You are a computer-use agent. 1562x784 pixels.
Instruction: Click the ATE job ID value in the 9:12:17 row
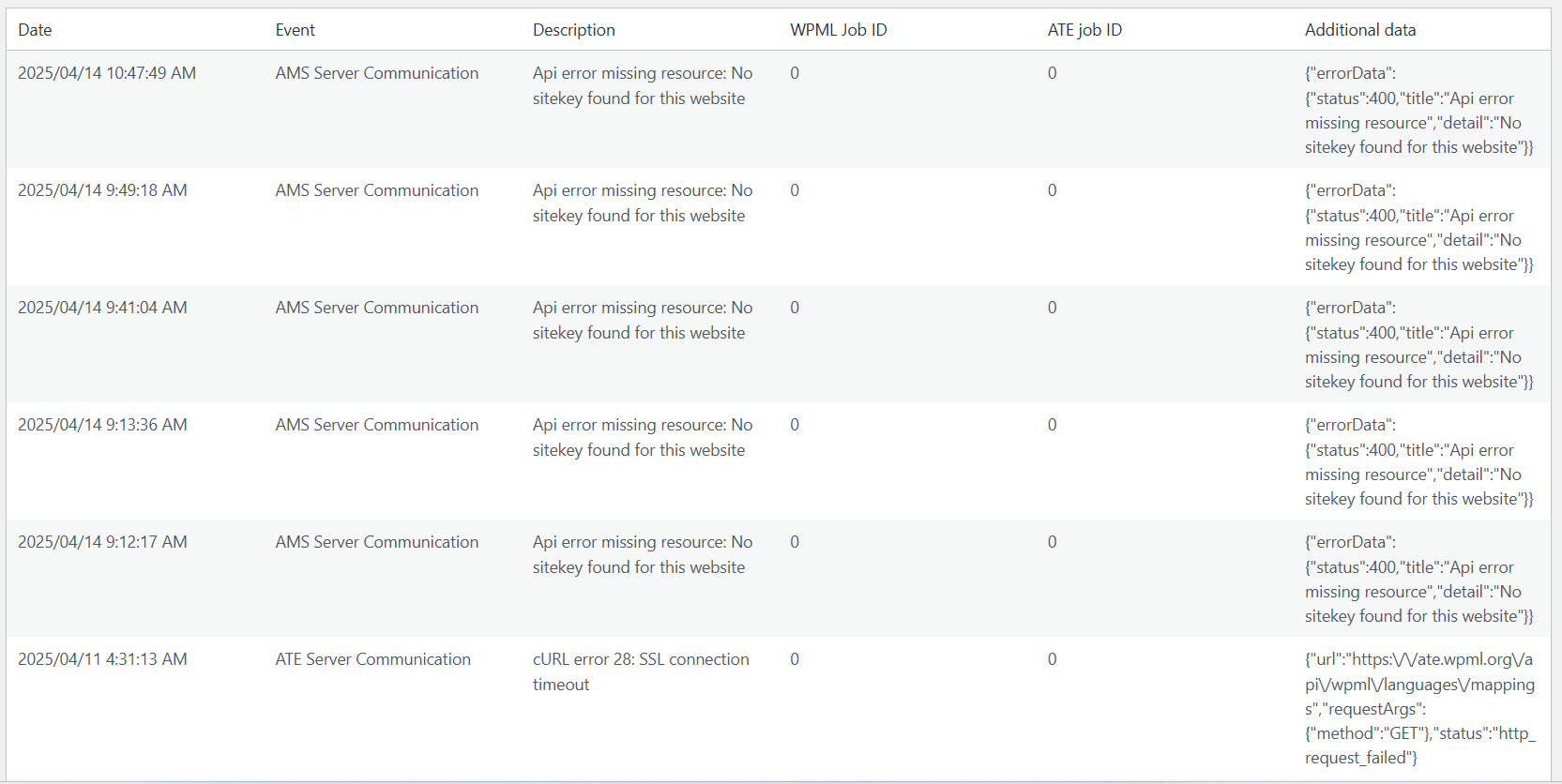tap(1052, 542)
